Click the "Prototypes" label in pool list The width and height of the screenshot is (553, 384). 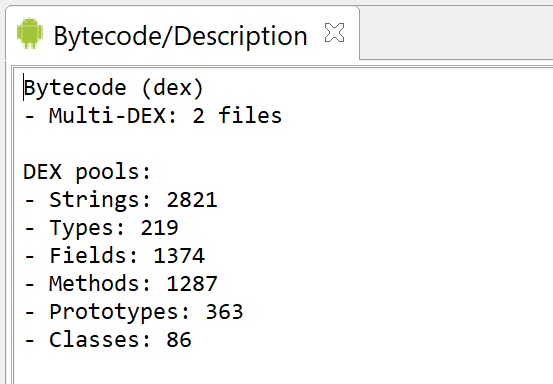(114, 313)
